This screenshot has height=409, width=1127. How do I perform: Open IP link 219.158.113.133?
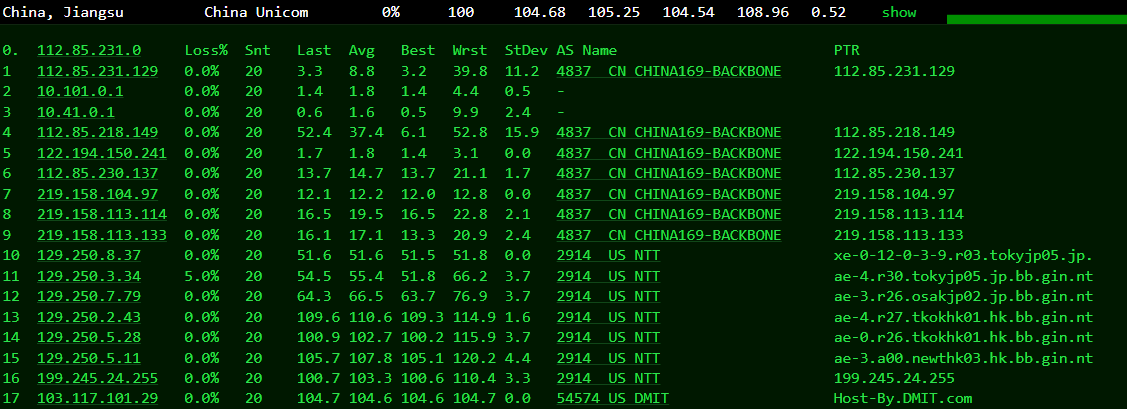tap(102, 235)
